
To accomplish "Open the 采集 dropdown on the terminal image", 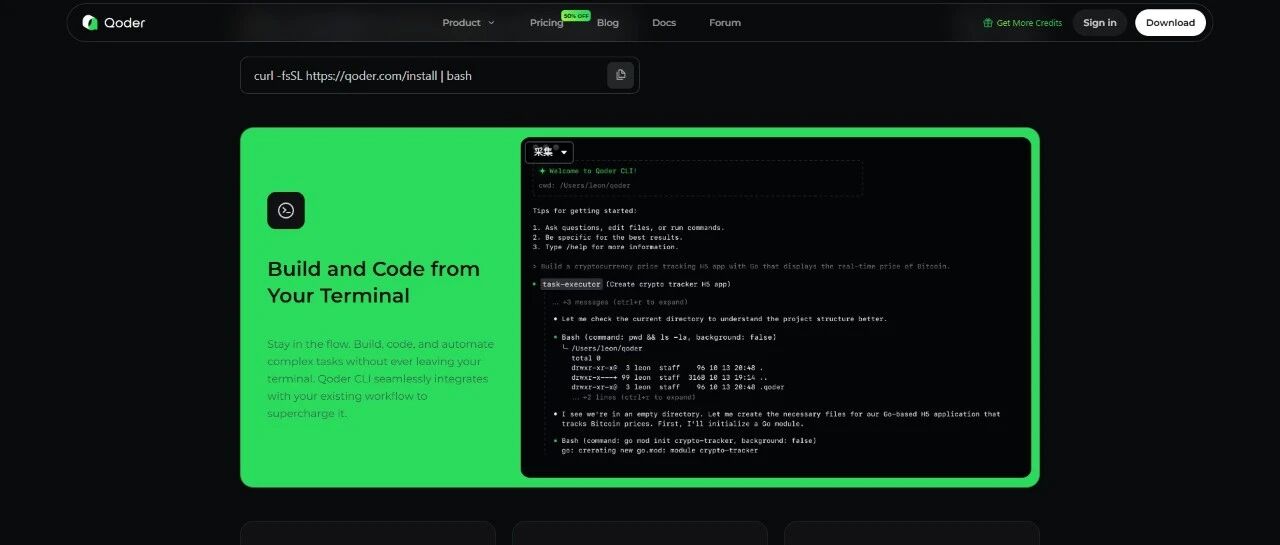I will point(550,152).
